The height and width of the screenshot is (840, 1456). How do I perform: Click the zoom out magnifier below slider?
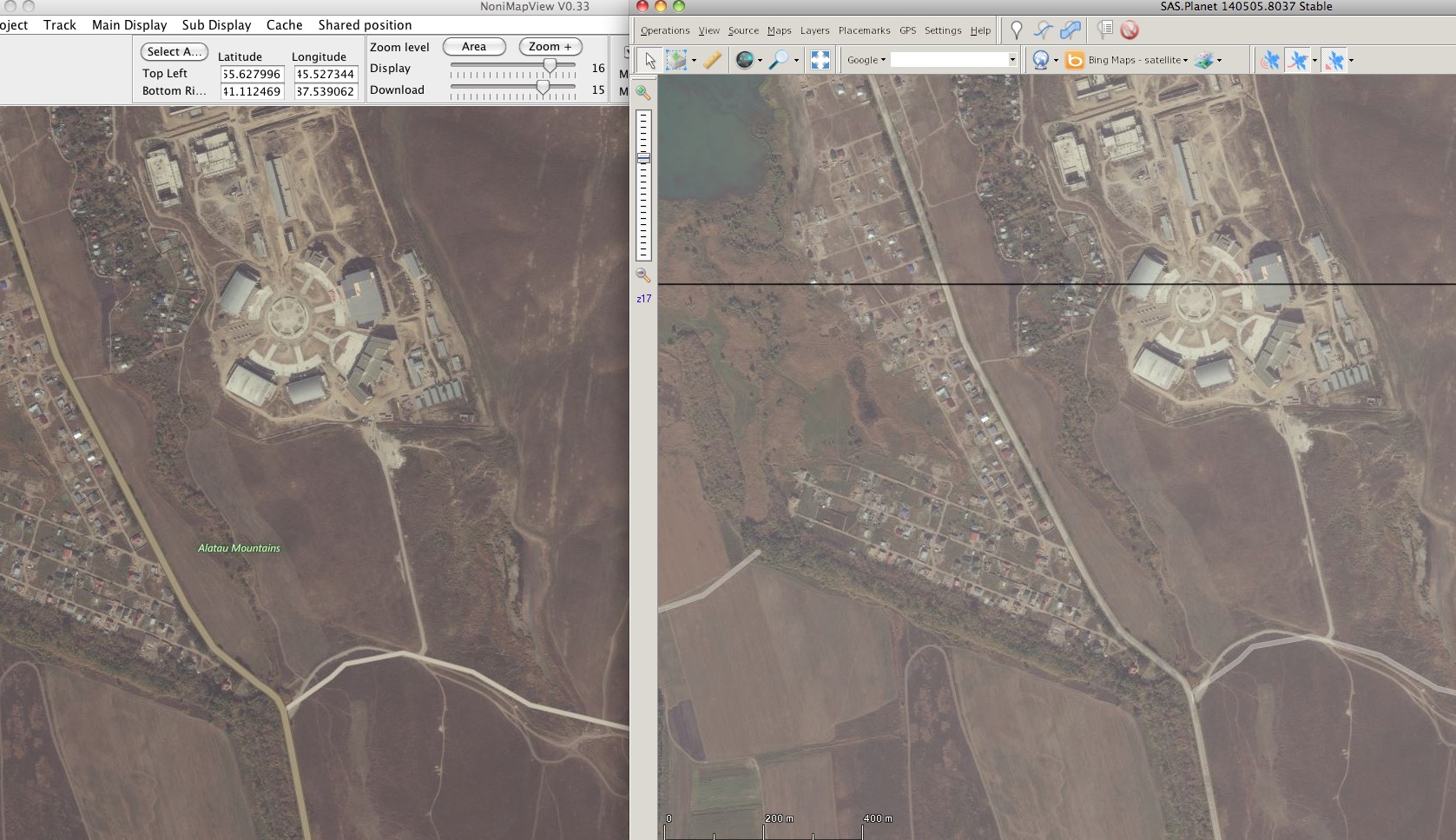[x=643, y=275]
